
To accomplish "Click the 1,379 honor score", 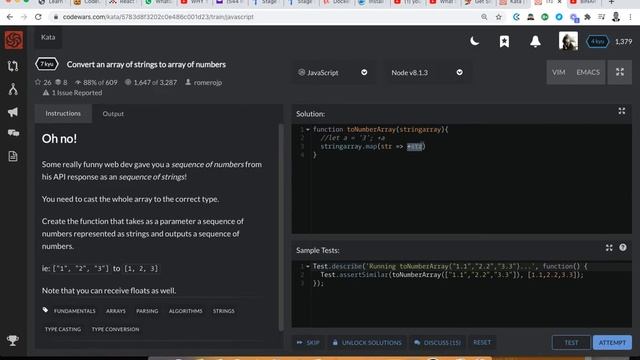I will pyautogui.click(x=623, y=42).
